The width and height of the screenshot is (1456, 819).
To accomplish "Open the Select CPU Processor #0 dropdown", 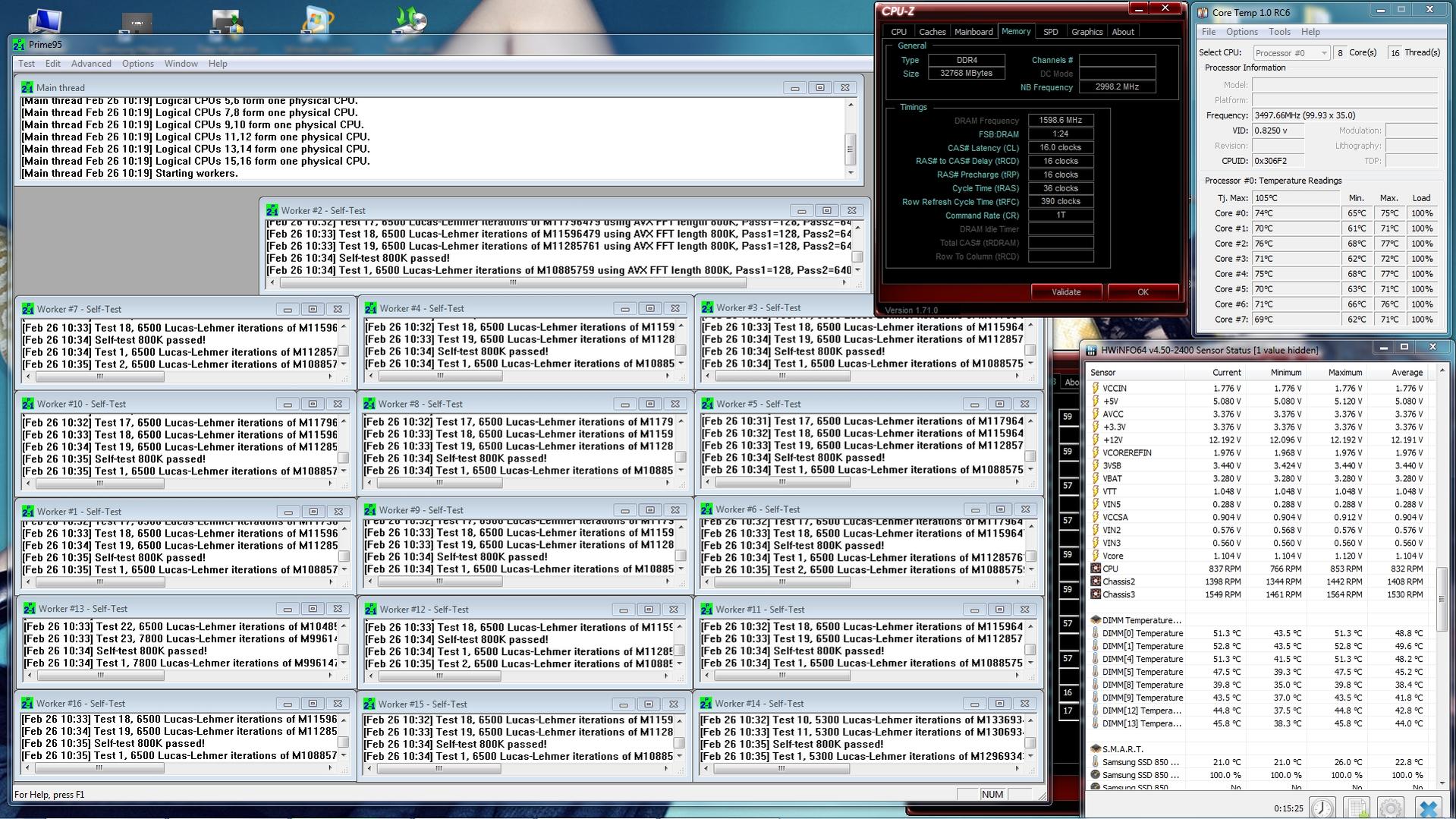I will [x=1291, y=52].
